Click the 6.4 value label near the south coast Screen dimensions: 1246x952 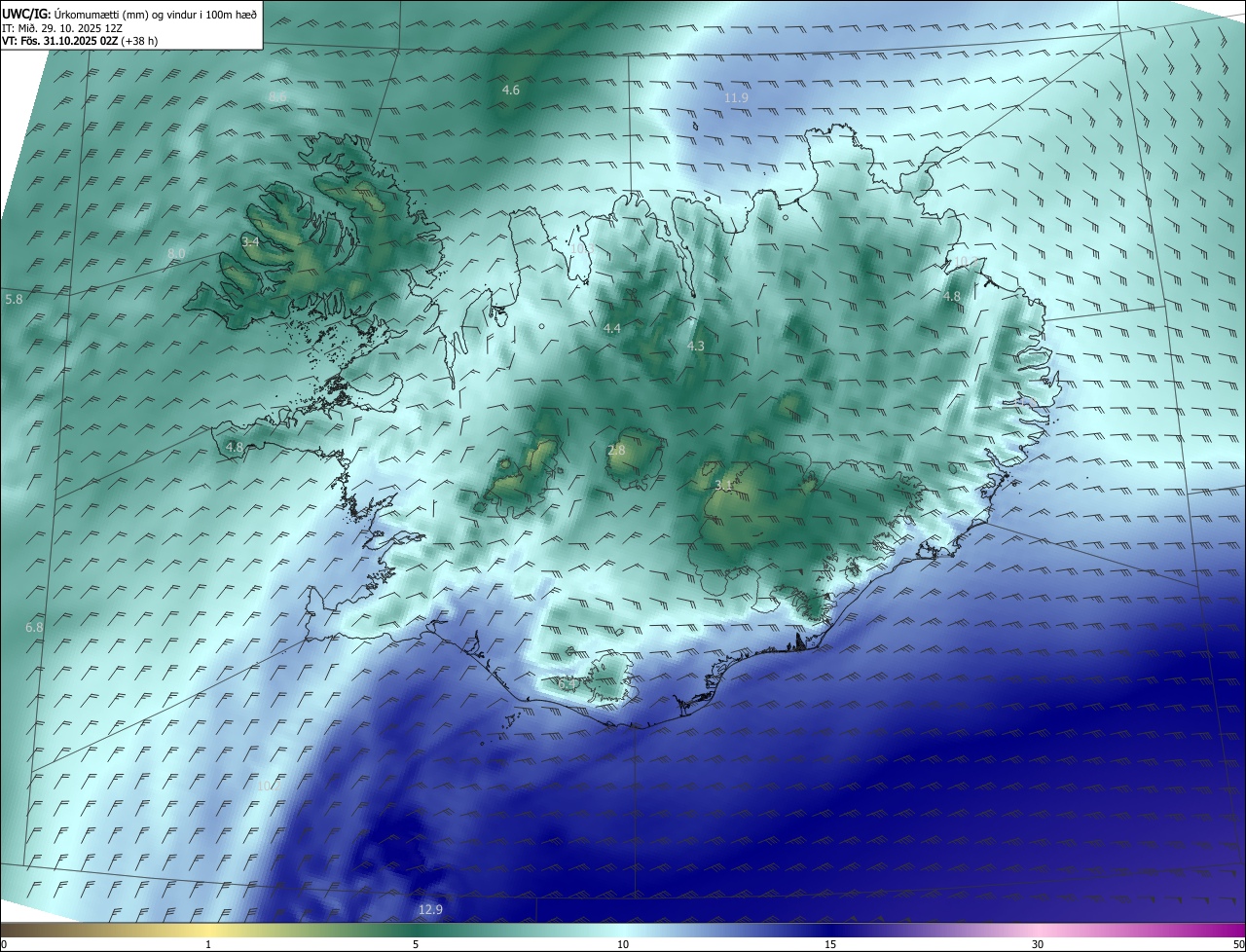coord(568,684)
